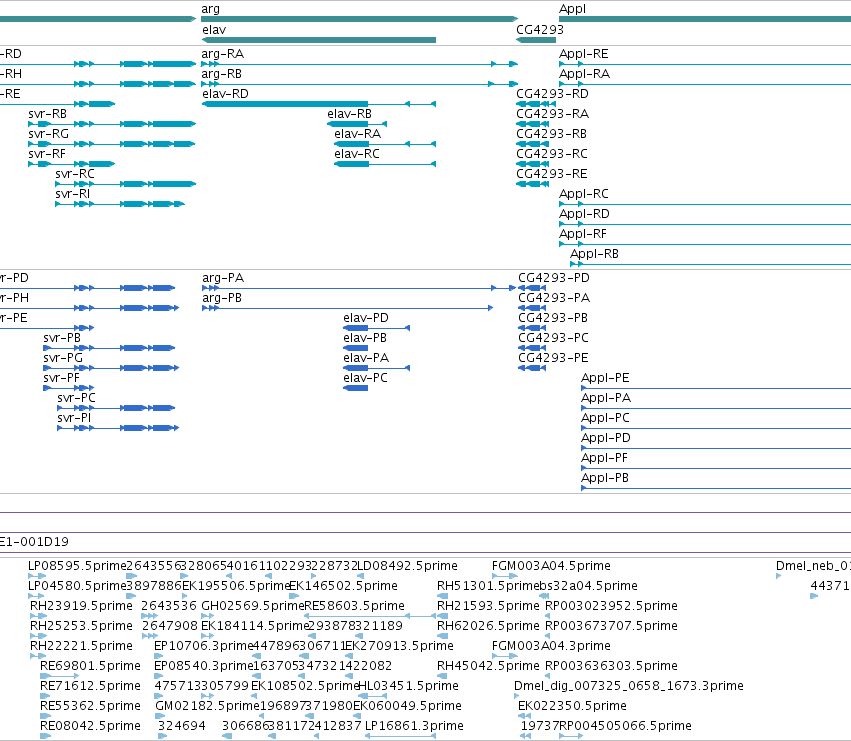The image size is (851, 741).
Task: Click the svr-PB protein label
Action: tap(62, 338)
